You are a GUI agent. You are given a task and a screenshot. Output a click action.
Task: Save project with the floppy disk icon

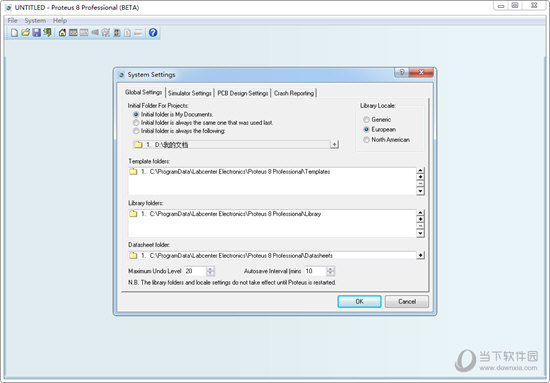(36, 33)
